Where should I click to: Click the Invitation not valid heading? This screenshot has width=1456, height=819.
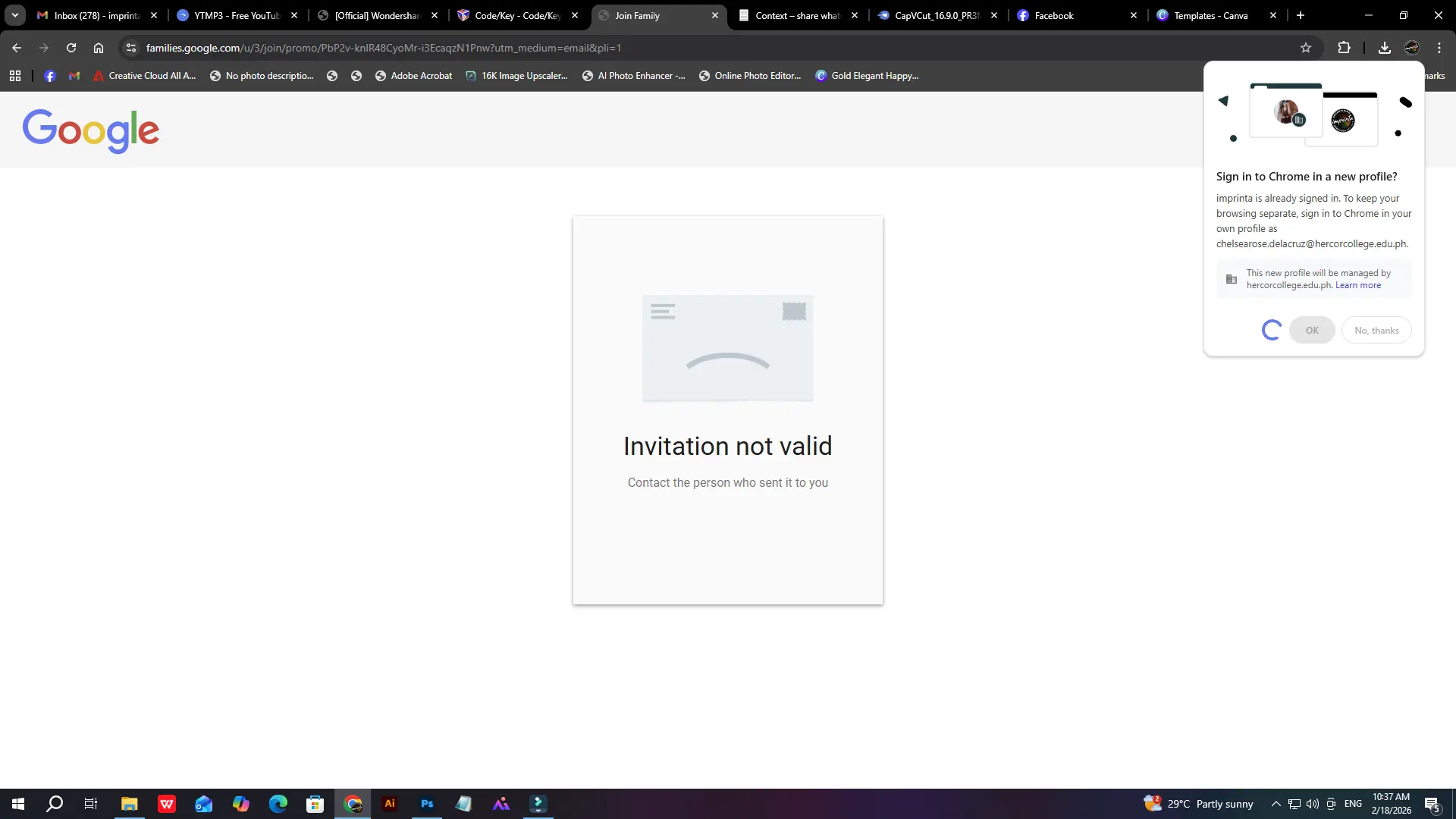pyautogui.click(x=727, y=446)
